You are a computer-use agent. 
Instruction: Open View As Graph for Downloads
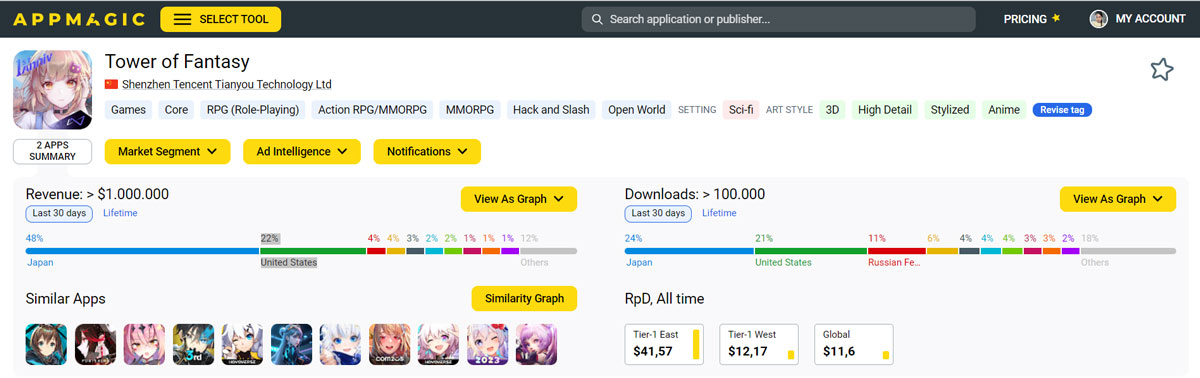tap(1118, 199)
